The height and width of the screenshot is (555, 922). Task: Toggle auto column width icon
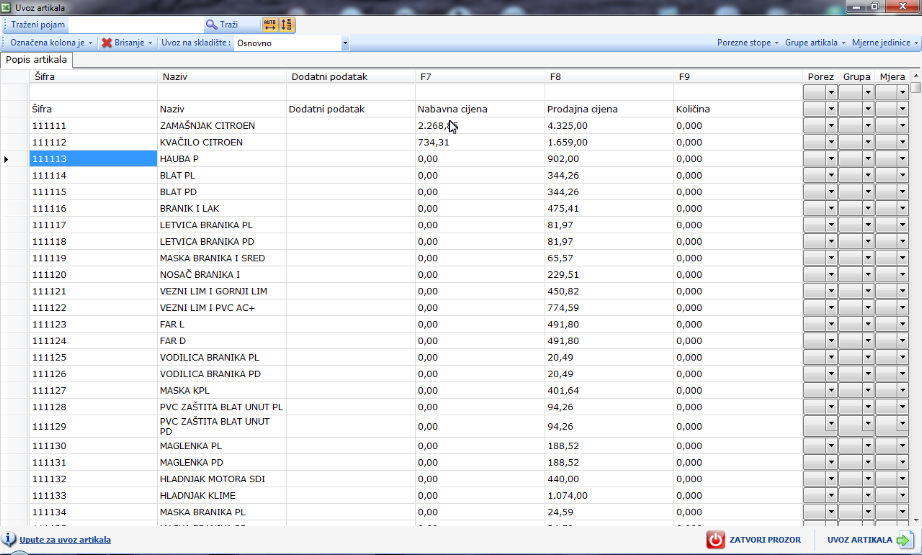(270, 25)
